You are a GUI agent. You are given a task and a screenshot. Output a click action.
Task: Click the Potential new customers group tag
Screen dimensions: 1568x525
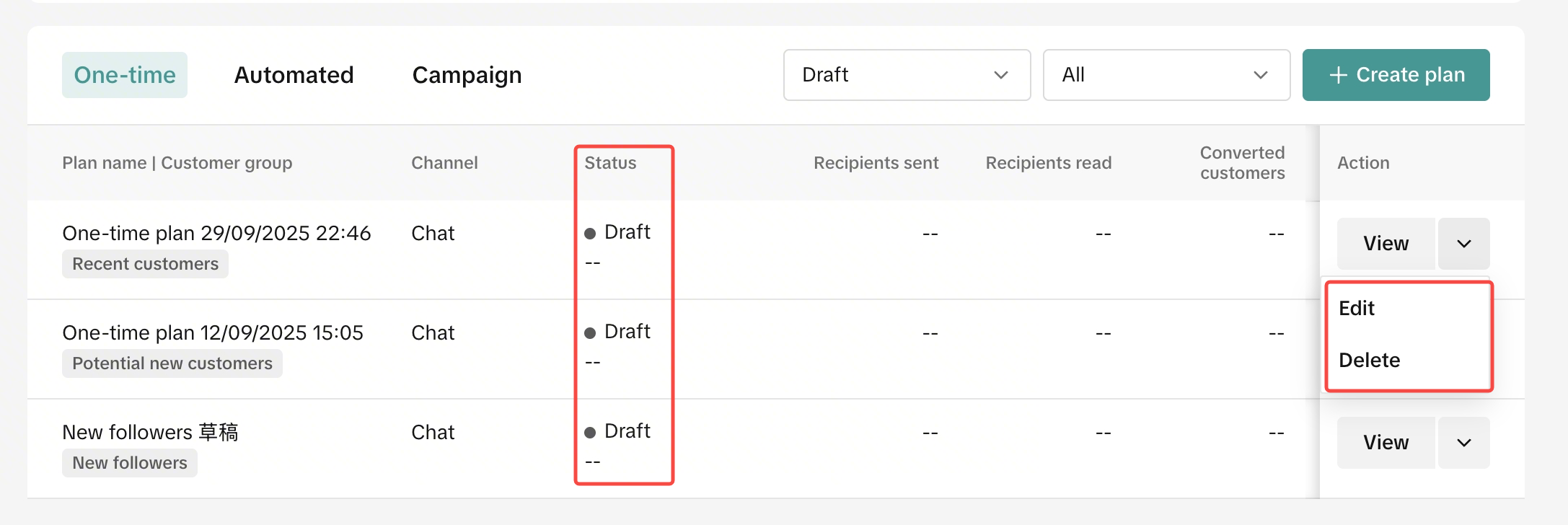coord(172,363)
